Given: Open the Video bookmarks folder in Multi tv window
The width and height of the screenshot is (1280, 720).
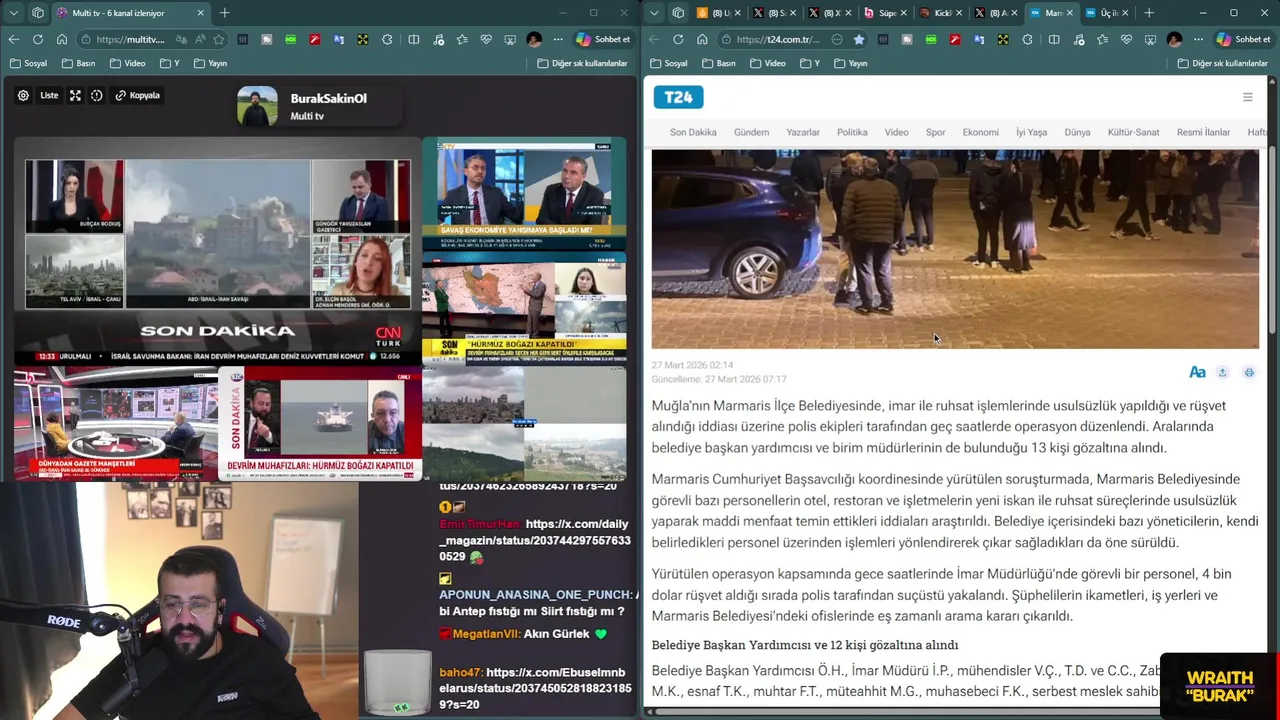Looking at the screenshot, I should click(x=127, y=63).
